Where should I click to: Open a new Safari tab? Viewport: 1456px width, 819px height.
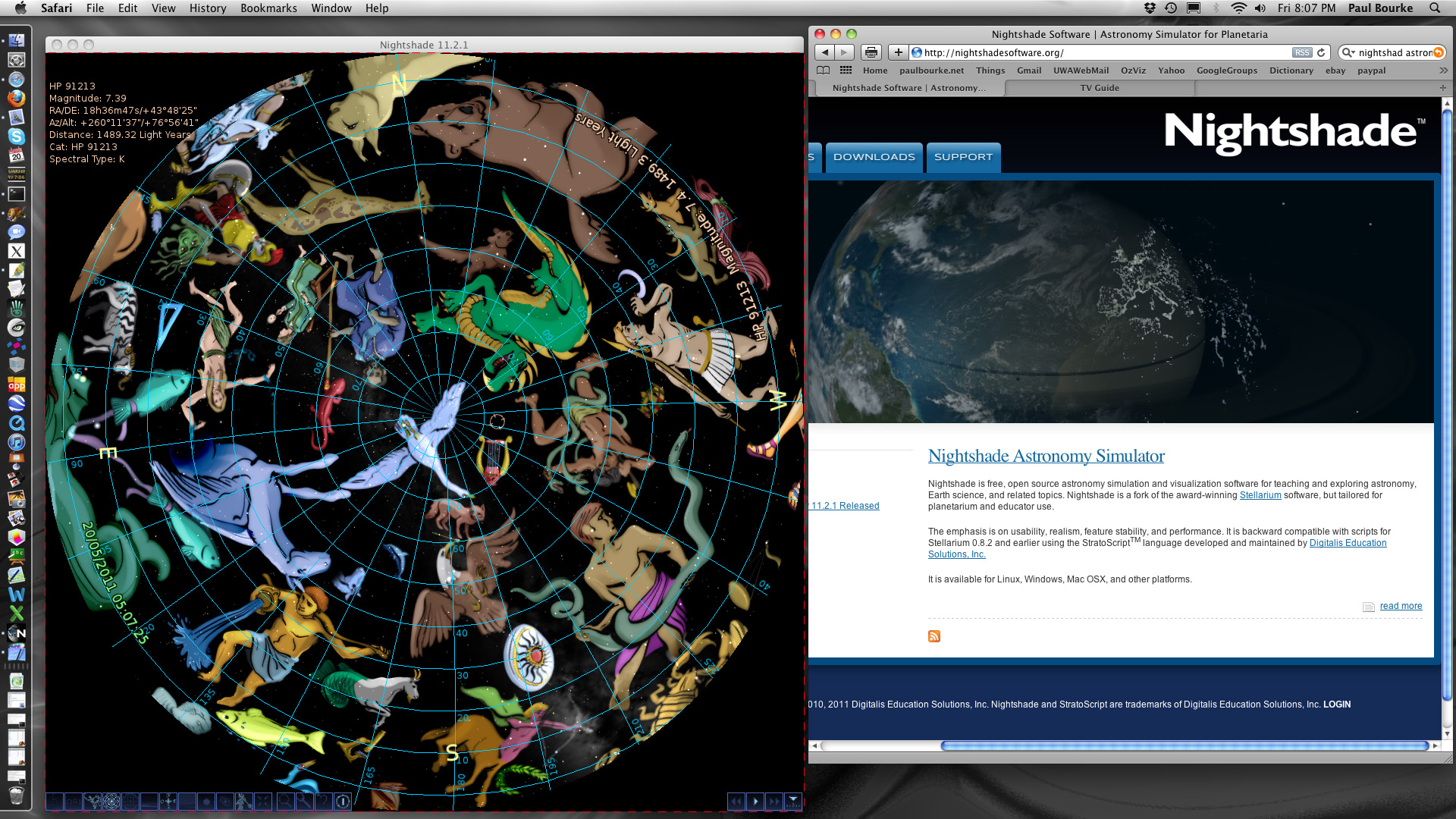click(x=1442, y=88)
